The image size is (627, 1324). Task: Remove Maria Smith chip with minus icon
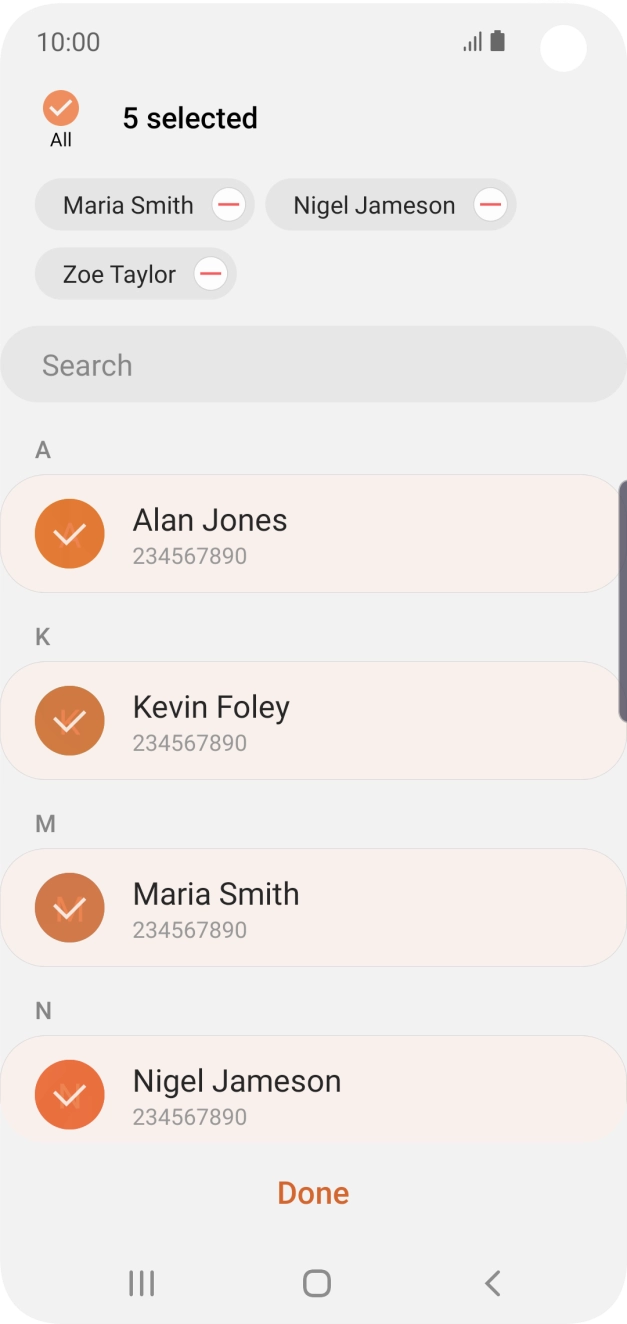[x=229, y=206]
